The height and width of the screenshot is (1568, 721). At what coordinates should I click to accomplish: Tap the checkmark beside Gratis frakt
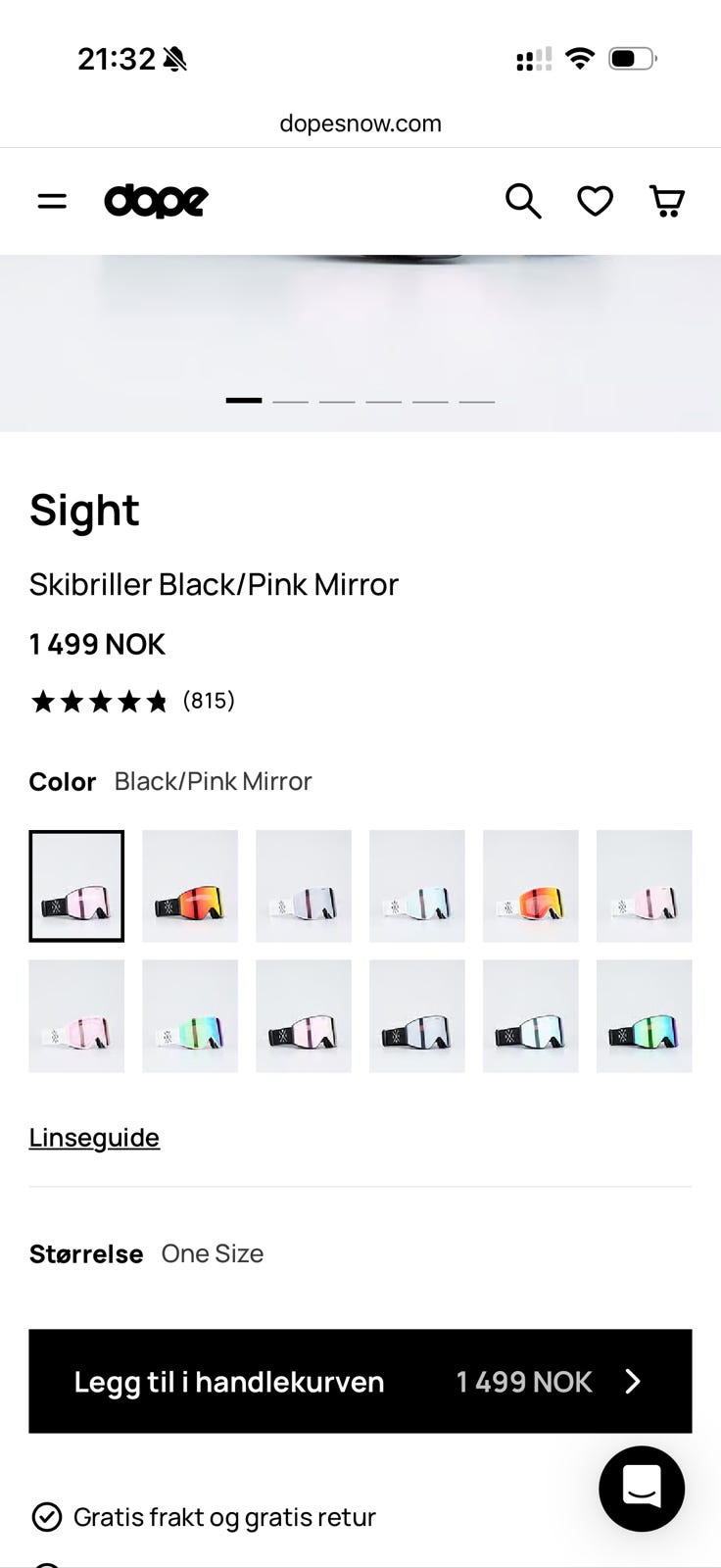coord(47,1517)
